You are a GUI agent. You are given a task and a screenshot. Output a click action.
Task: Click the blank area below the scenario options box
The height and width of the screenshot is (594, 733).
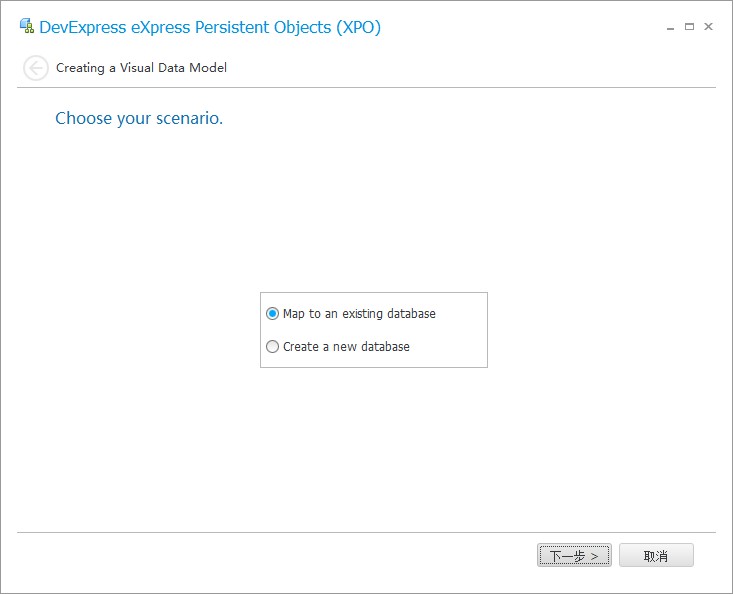(373, 450)
